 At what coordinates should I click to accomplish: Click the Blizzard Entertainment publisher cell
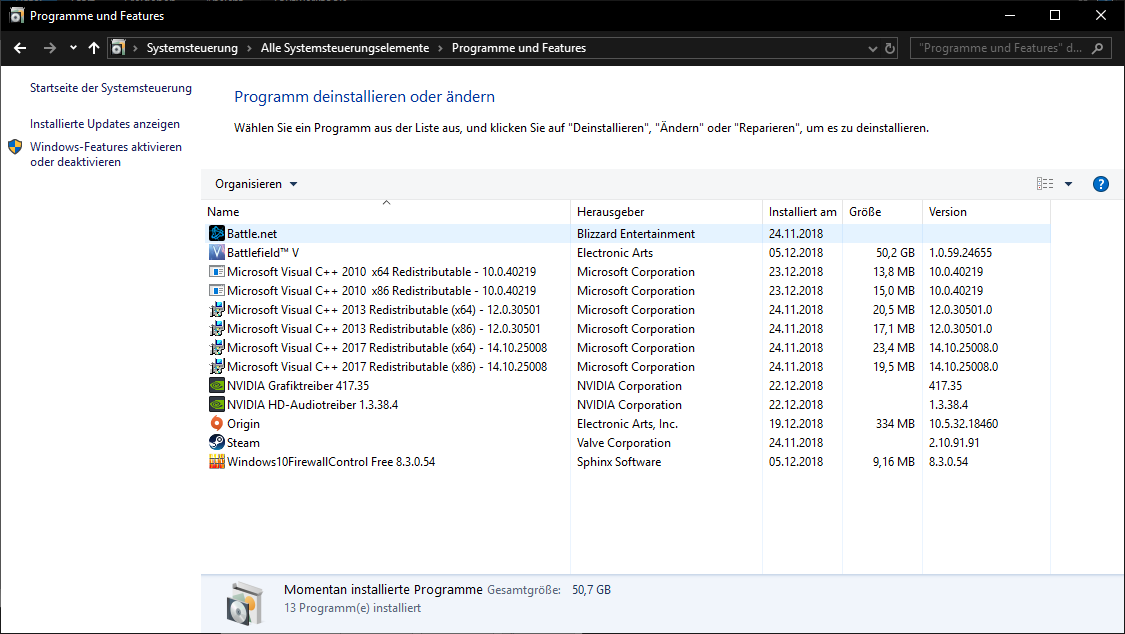[x=636, y=234]
